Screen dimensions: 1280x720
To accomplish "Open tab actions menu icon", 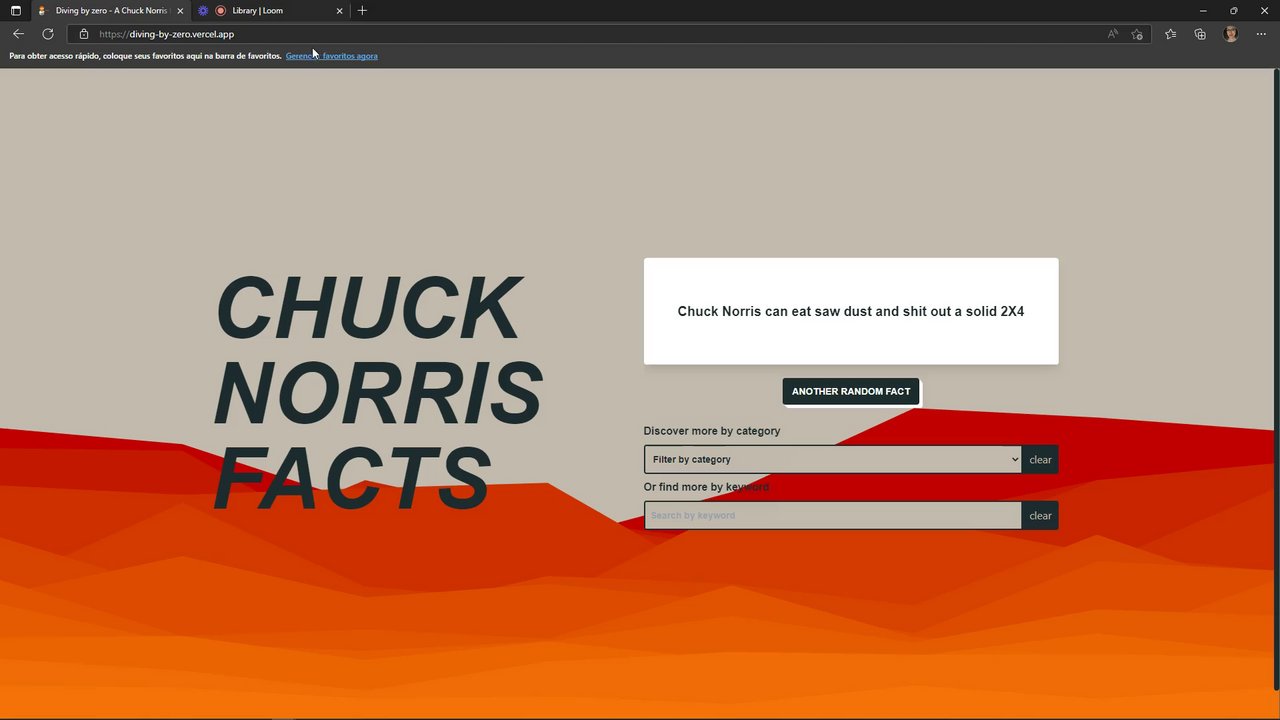I will [x=15, y=10].
